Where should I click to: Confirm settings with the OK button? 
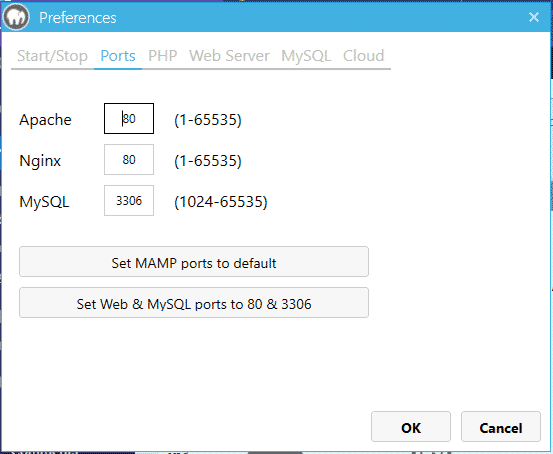point(411,426)
